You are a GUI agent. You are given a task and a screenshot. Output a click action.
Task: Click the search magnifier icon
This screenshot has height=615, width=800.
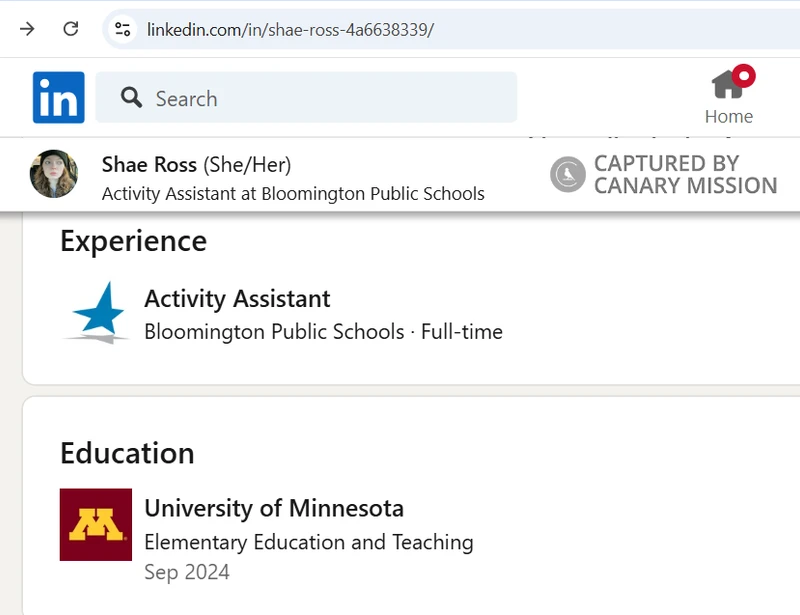pos(131,97)
